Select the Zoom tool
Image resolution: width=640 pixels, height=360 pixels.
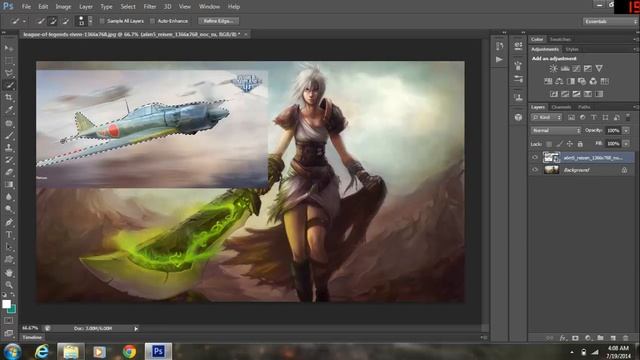pyautogui.click(x=9, y=284)
